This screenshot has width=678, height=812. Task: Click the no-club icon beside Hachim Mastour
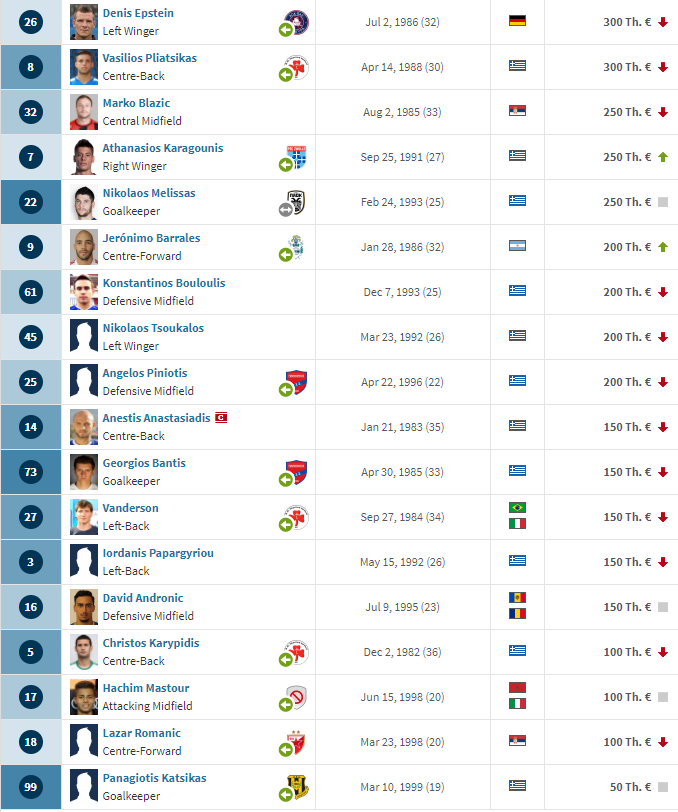(x=297, y=697)
